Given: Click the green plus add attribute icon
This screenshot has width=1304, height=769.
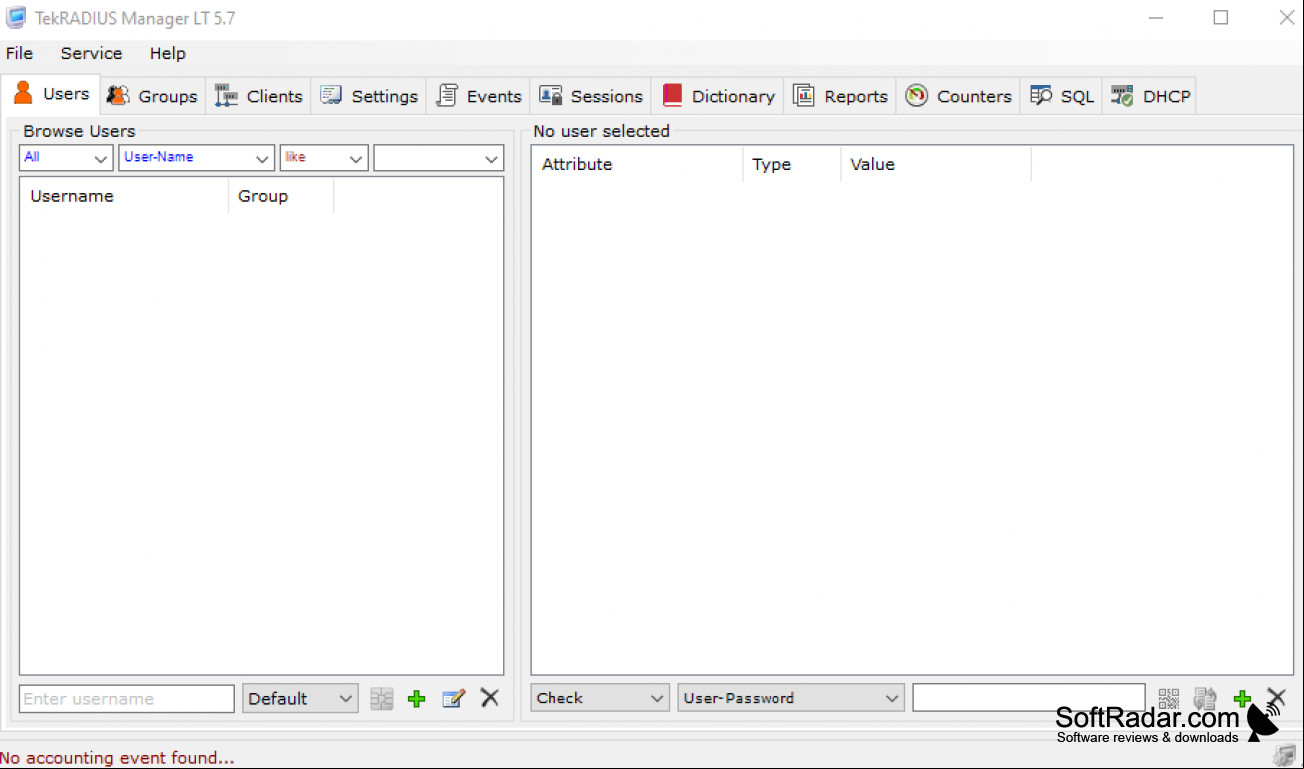Looking at the screenshot, I should tap(1242, 698).
